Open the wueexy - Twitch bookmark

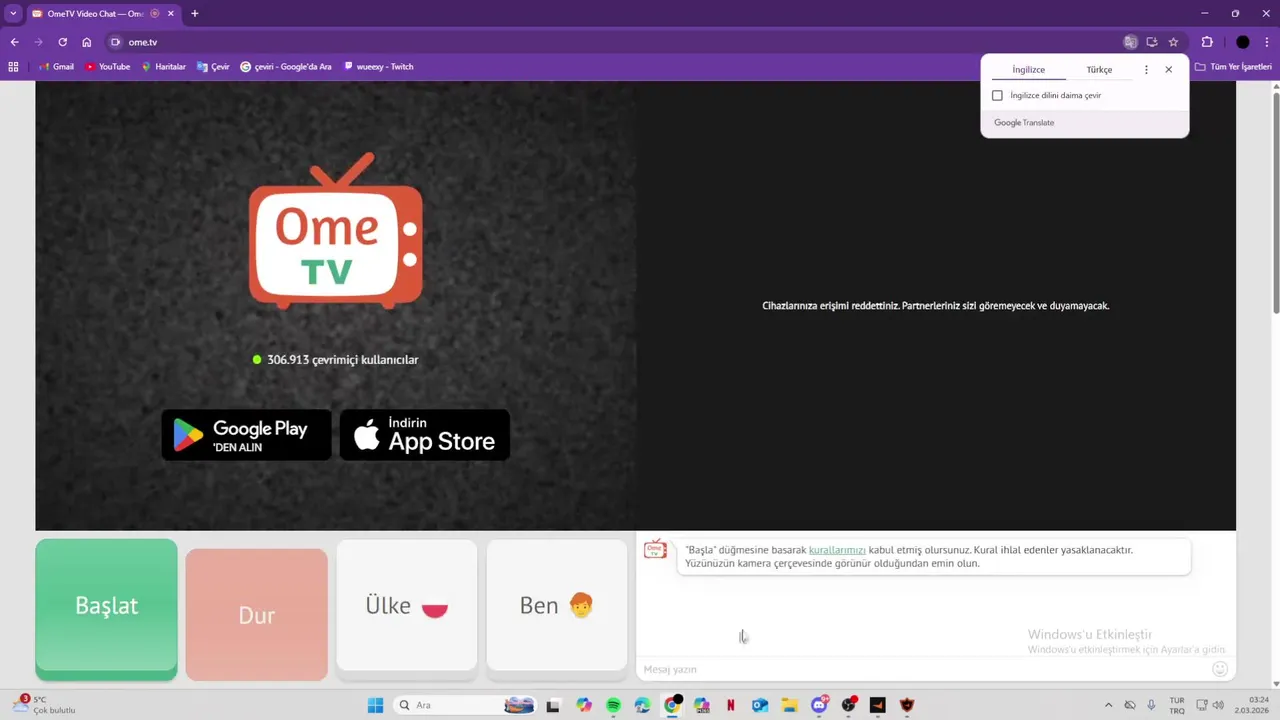pos(378,67)
